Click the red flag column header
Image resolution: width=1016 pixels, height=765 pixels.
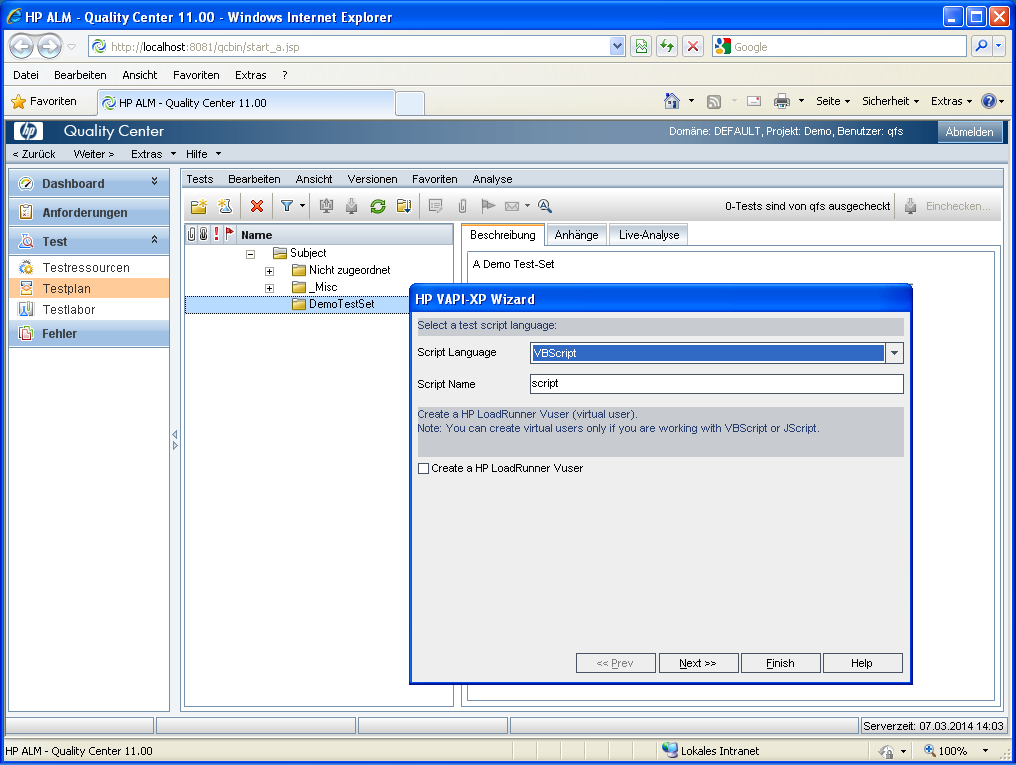229,234
